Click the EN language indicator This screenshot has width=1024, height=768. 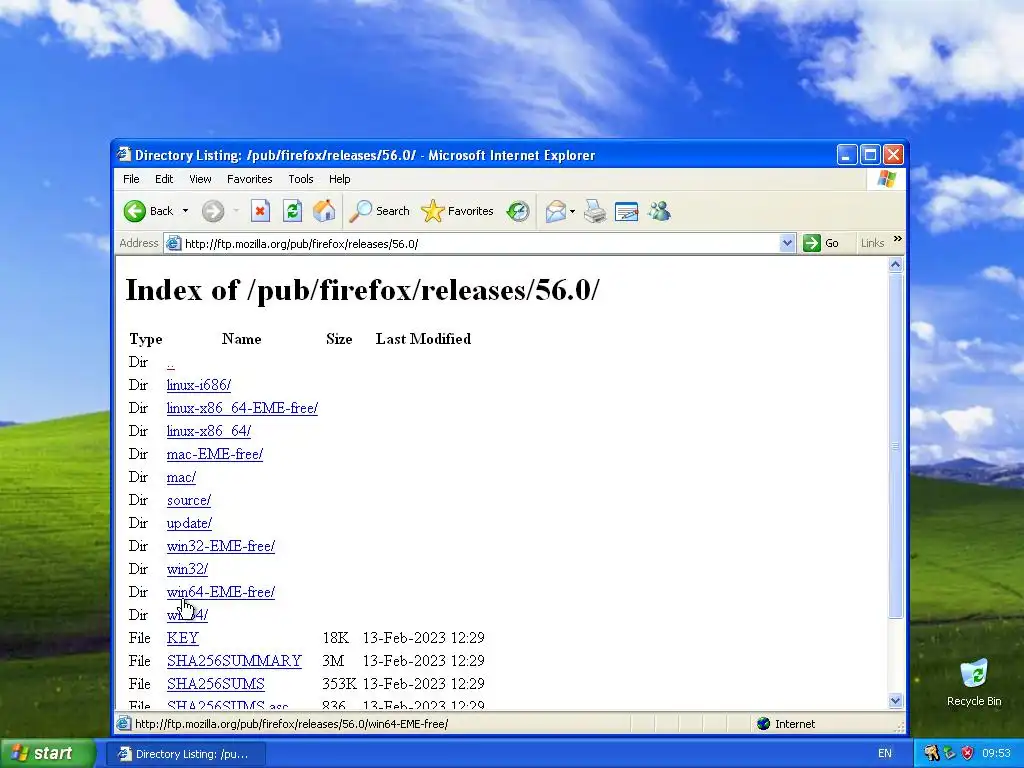coord(885,753)
